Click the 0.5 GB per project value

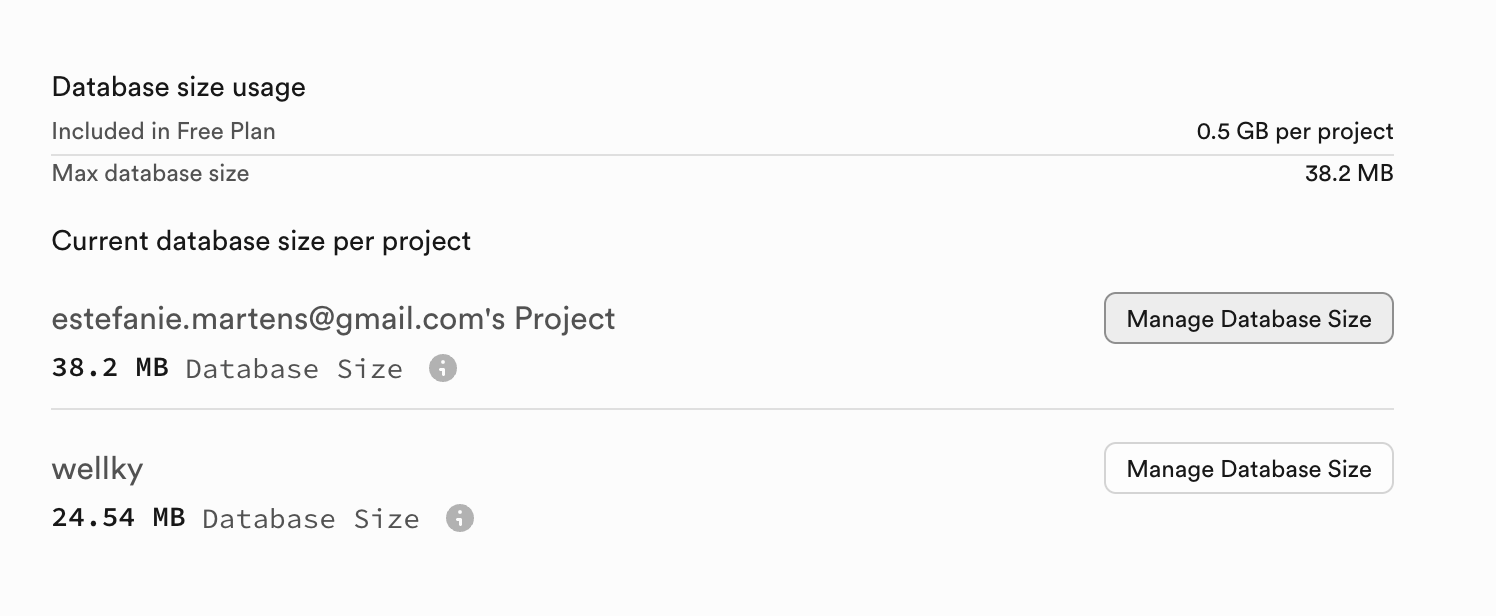tap(1294, 131)
